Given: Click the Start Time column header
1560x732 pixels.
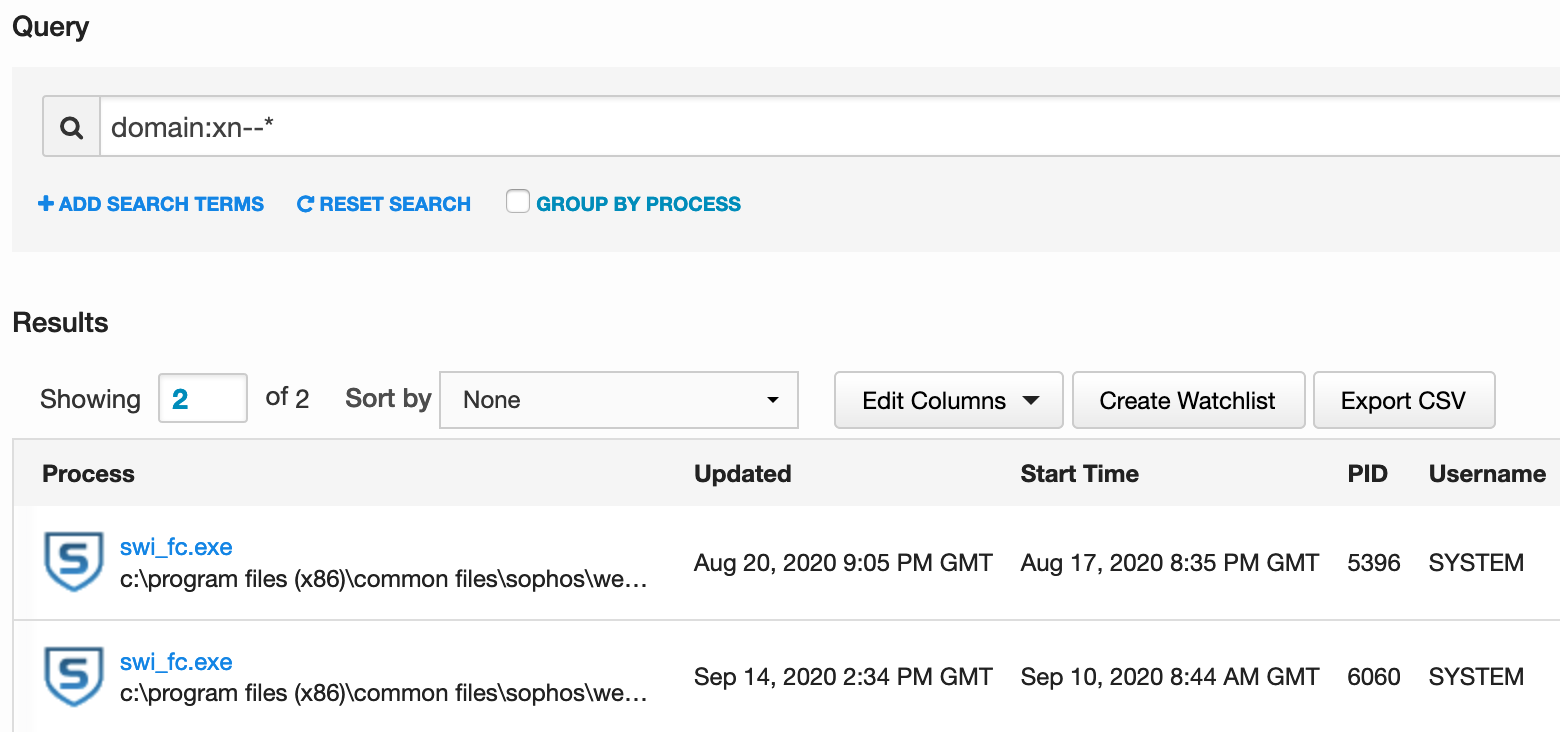Looking at the screenshot, I should 1079,474.
